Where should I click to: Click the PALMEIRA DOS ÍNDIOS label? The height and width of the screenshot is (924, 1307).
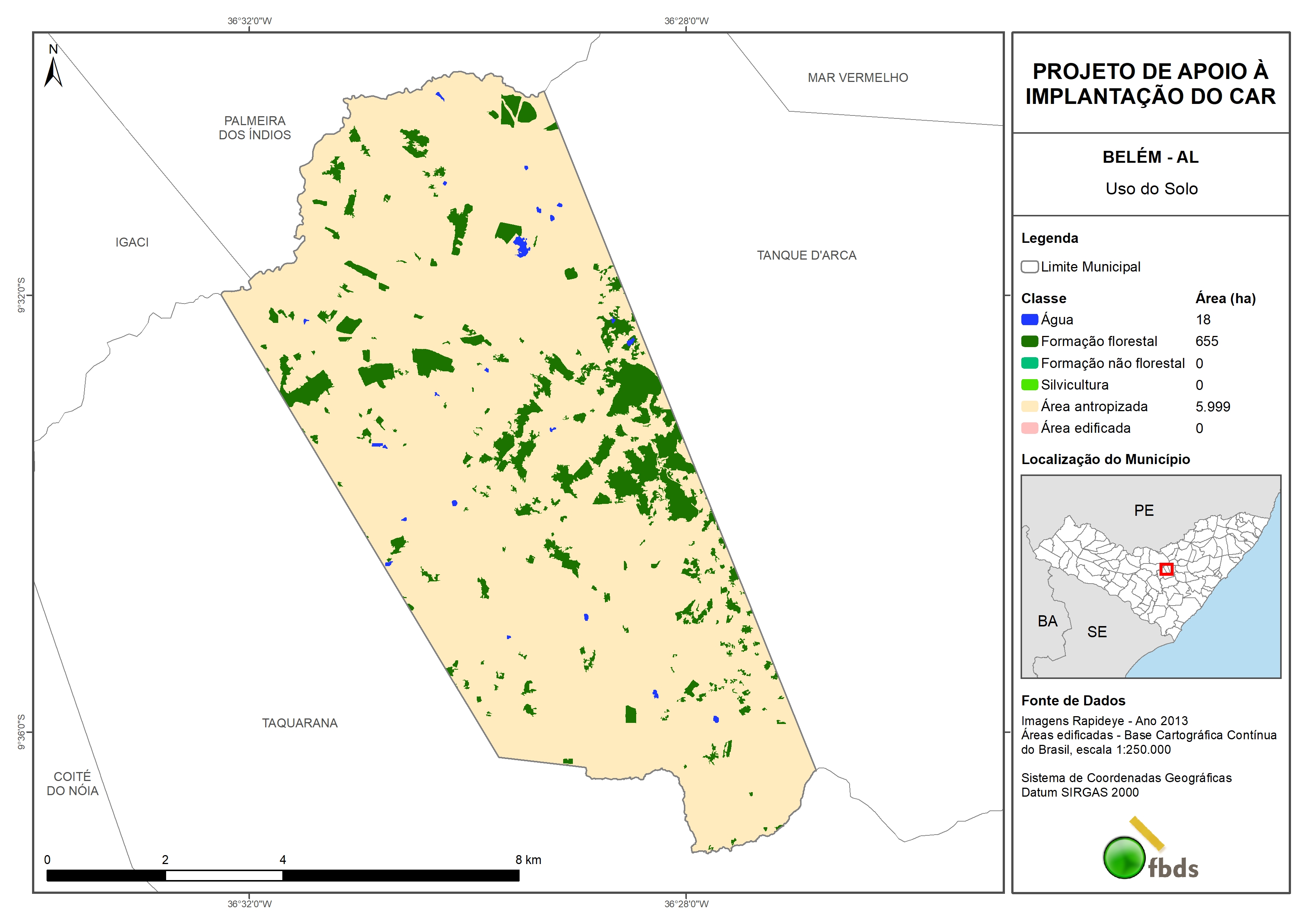coord(254,127)
